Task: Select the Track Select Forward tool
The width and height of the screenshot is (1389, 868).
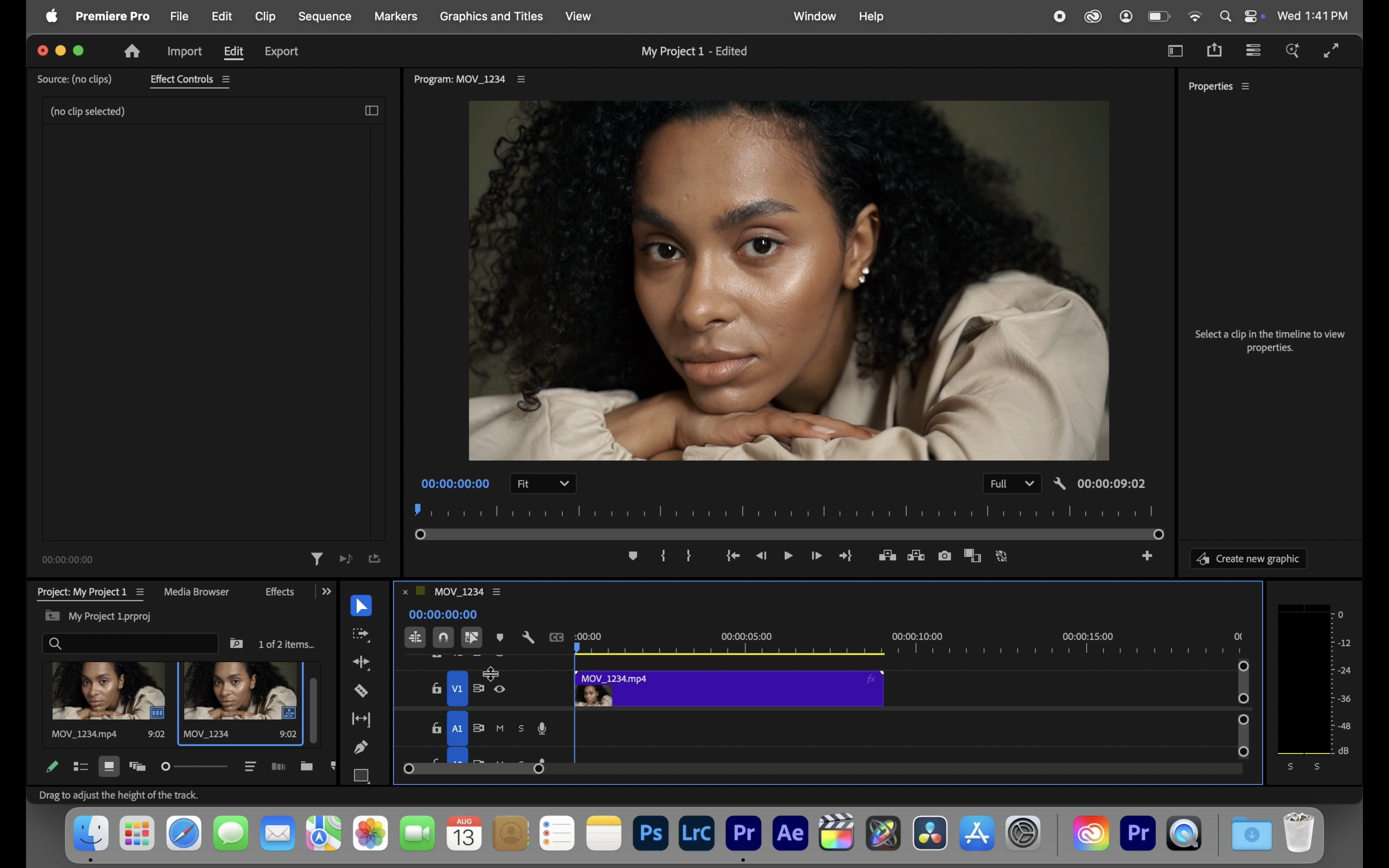Action: click(x=361, y=634)
